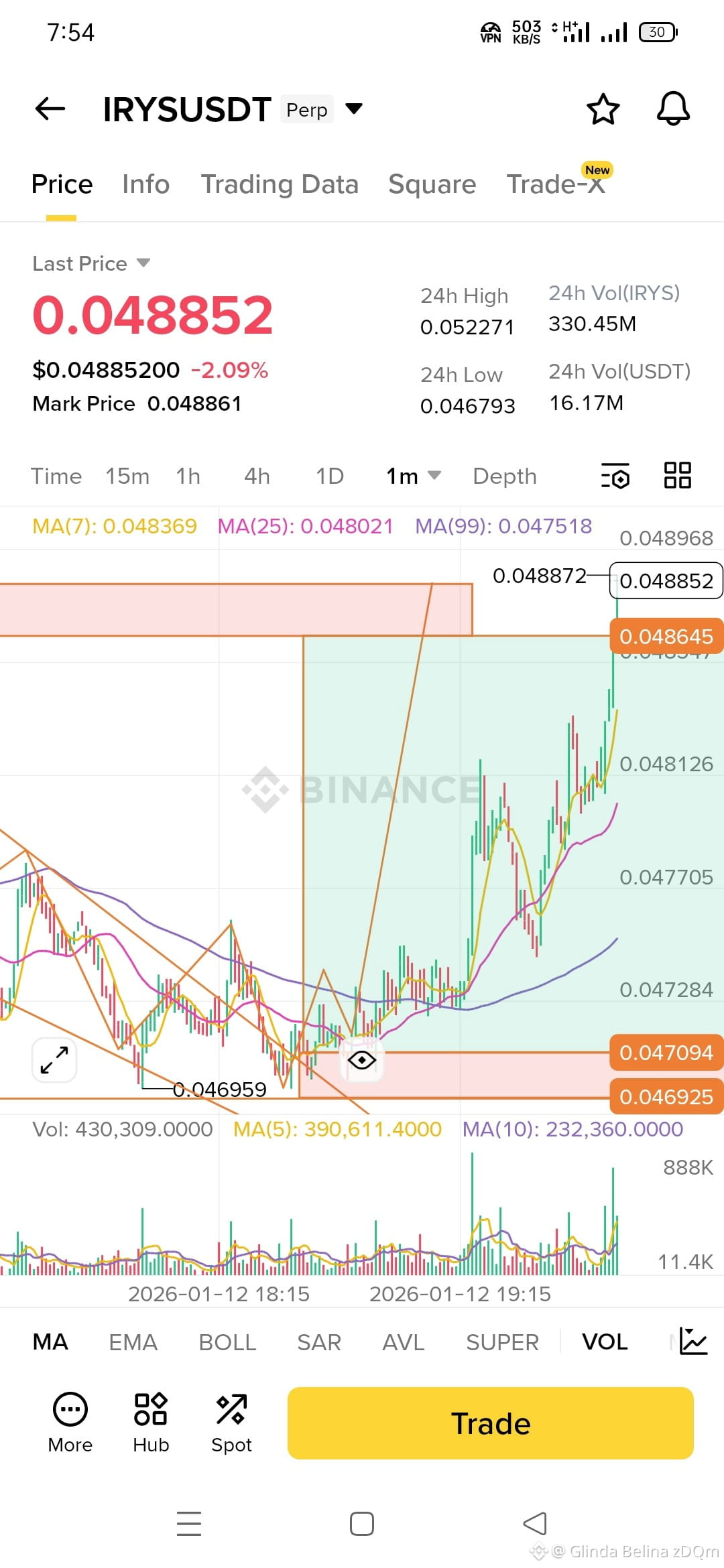Select the orange 0.048645 price marker
This screenshot has height=1568, width=724.
tap(666, 636)
